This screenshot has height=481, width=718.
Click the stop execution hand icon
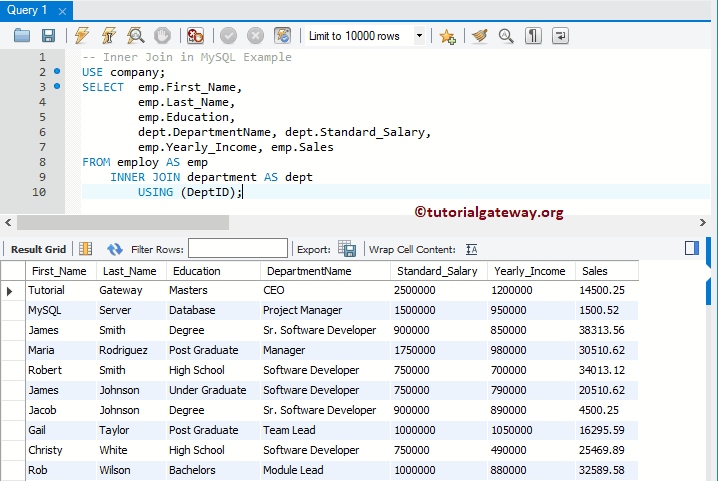[x=161, y=36]
